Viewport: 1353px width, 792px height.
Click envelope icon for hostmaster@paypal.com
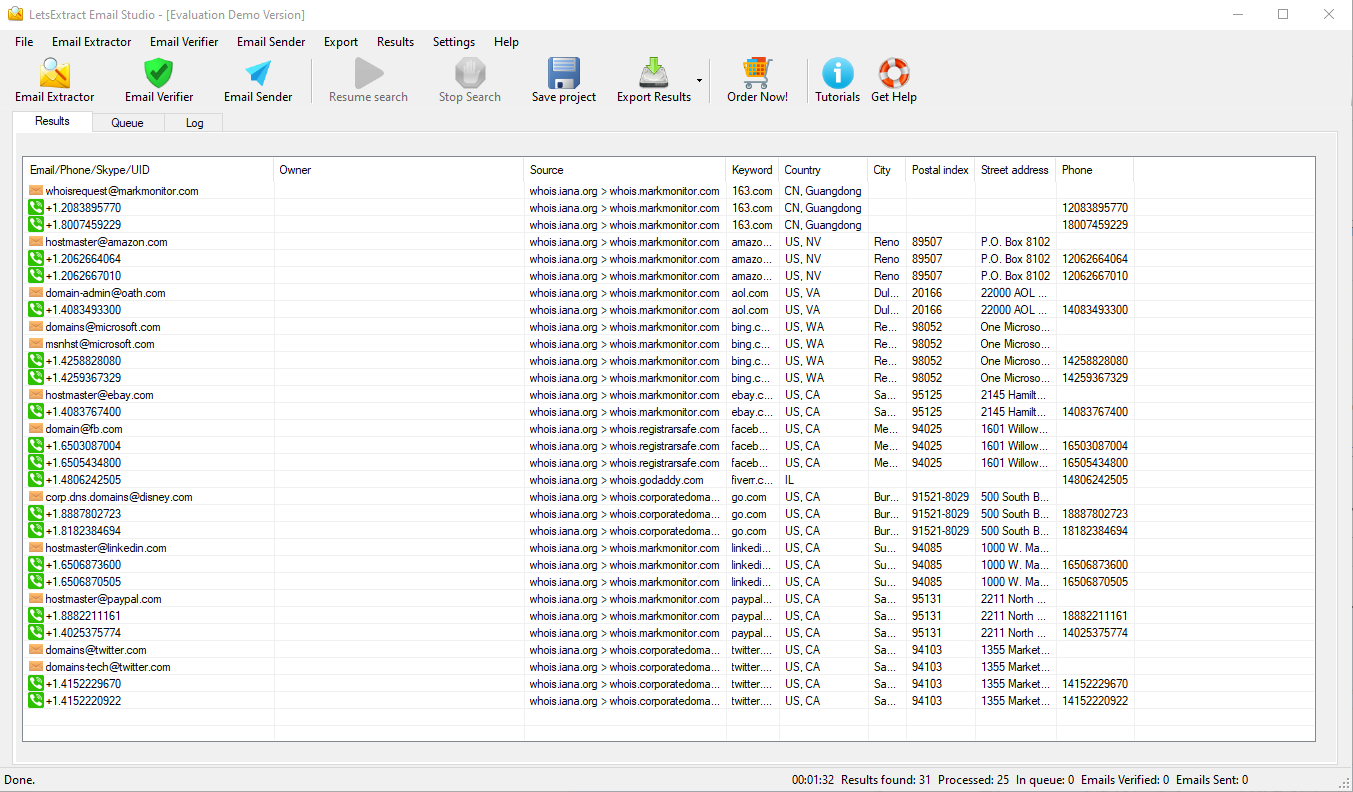coord(36,599)
